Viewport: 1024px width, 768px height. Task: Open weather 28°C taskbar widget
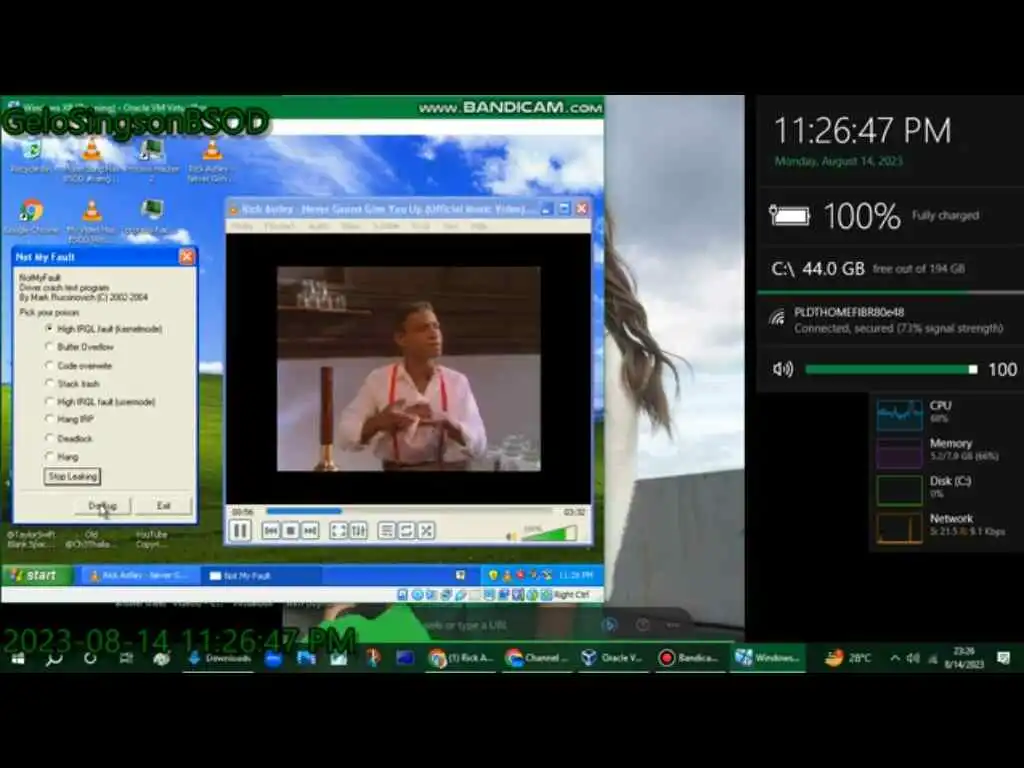point(848,658)
